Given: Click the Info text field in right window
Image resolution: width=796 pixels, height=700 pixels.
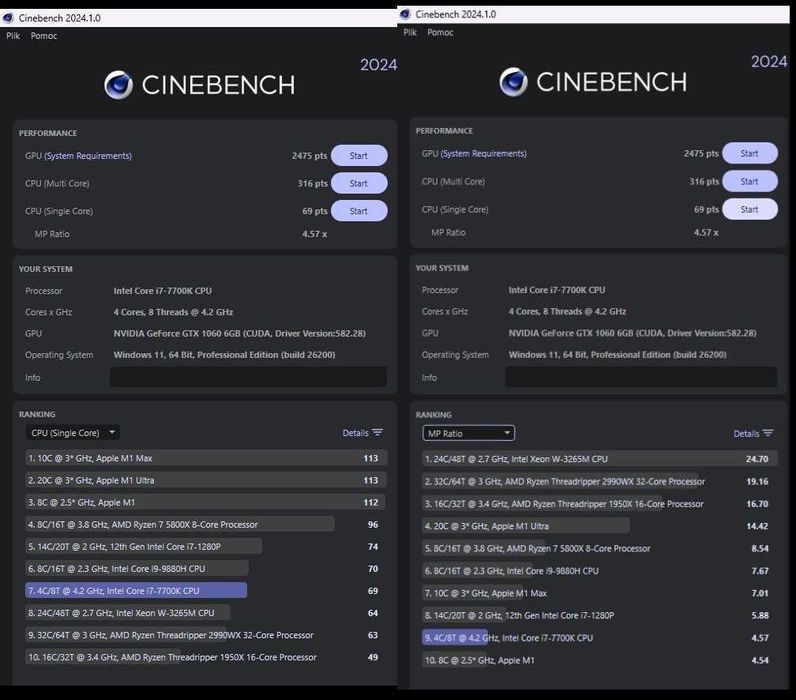Looking at the screenshot, I should point(641,377).
